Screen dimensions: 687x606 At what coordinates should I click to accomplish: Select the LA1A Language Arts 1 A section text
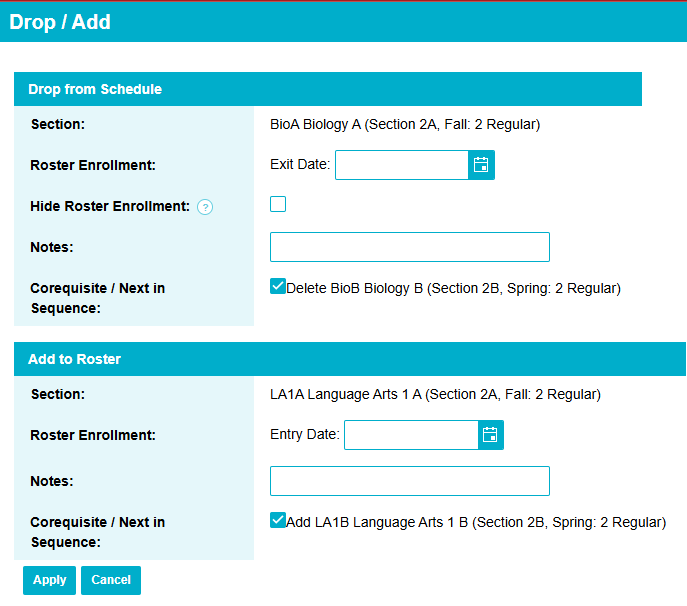pyautogui.click(x=435, y=395)
